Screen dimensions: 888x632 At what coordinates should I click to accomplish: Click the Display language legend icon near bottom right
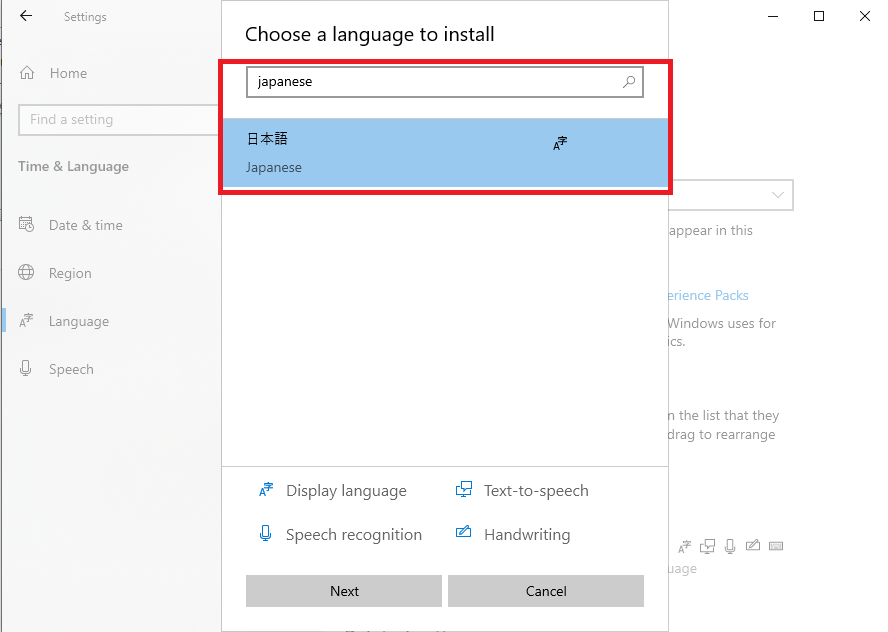(684, 546)
